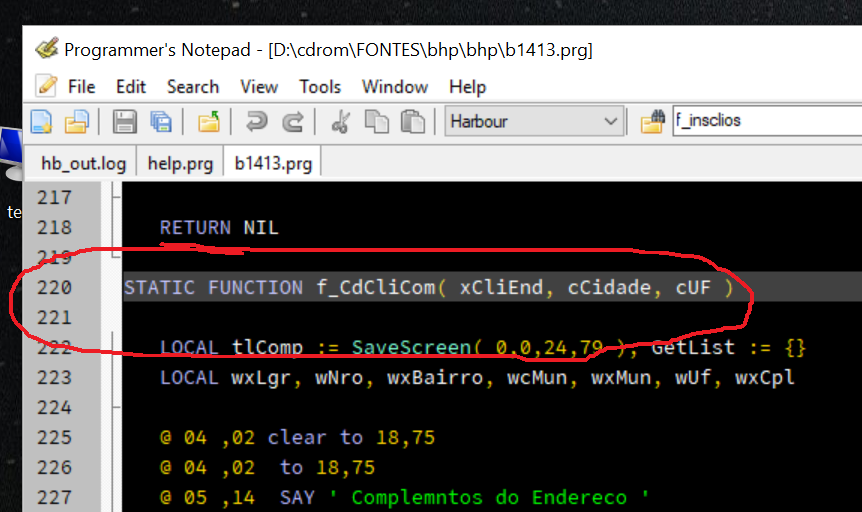Undo the last edit
862x512 pixels.
(x=256, y=122)
